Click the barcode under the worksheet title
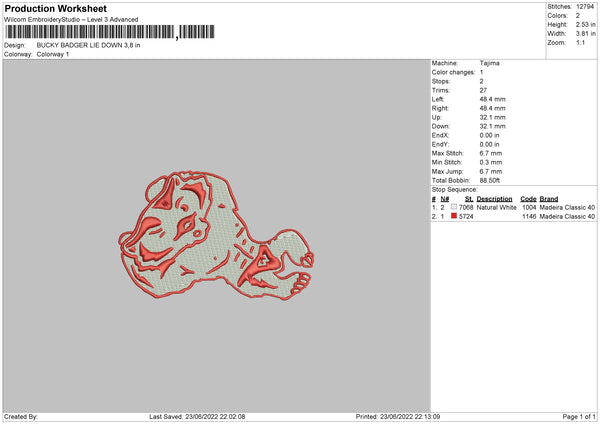600x424 pixels. (x=110, y=32)
